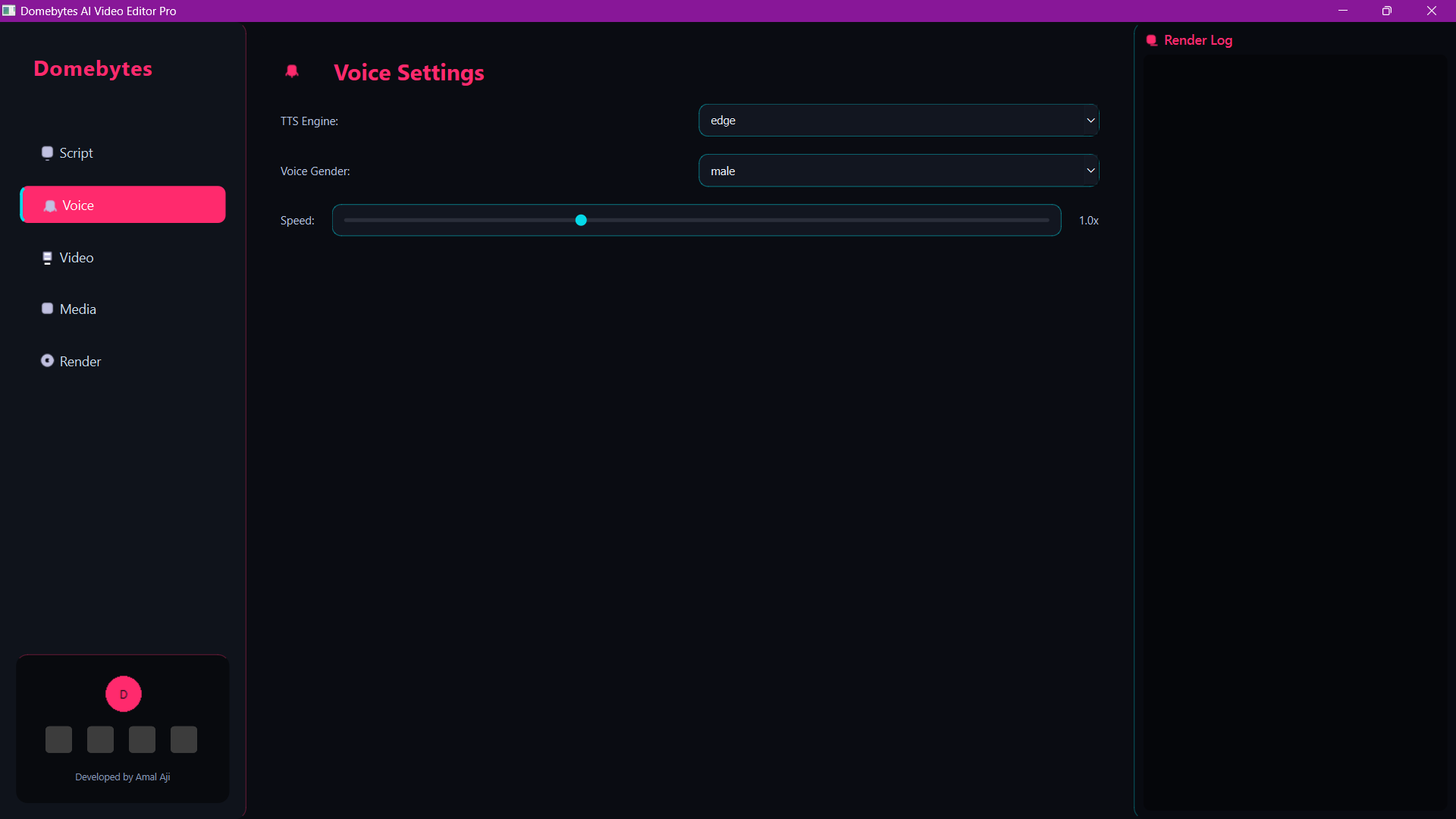Click the bell icon inside the Voice button

pyautogui.click(x=50, y=205)
